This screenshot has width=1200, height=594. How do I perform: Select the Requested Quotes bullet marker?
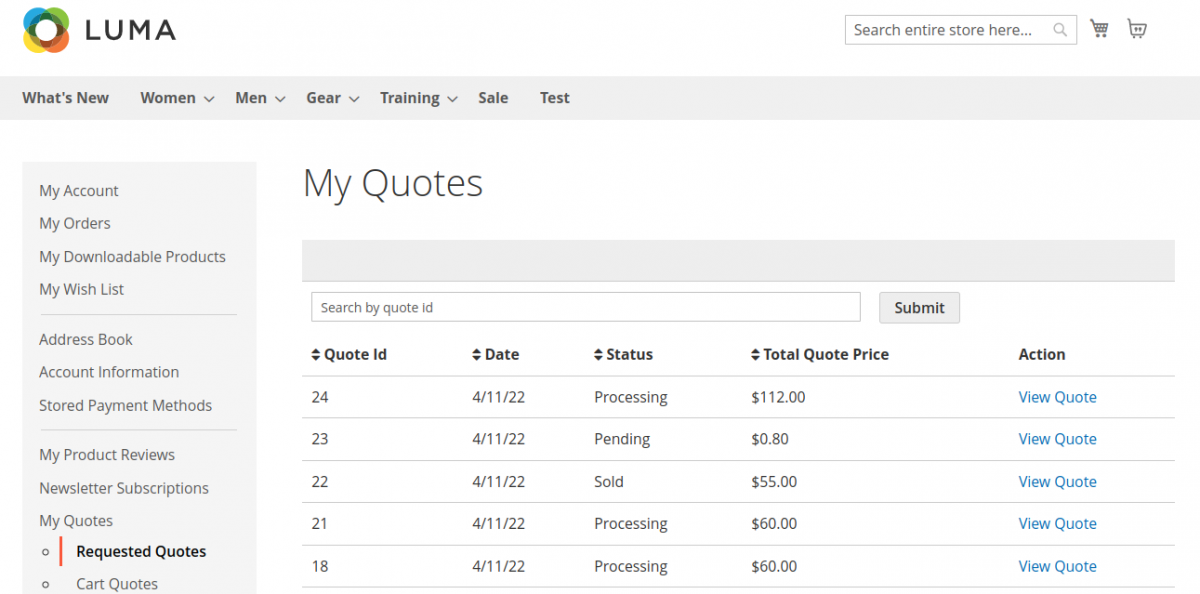(46, 551)
